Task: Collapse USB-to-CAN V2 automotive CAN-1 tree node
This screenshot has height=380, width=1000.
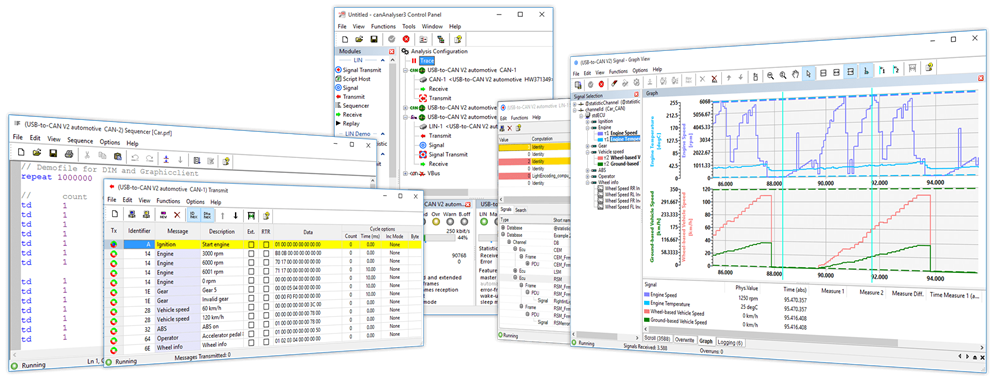Action: point(405,70)
